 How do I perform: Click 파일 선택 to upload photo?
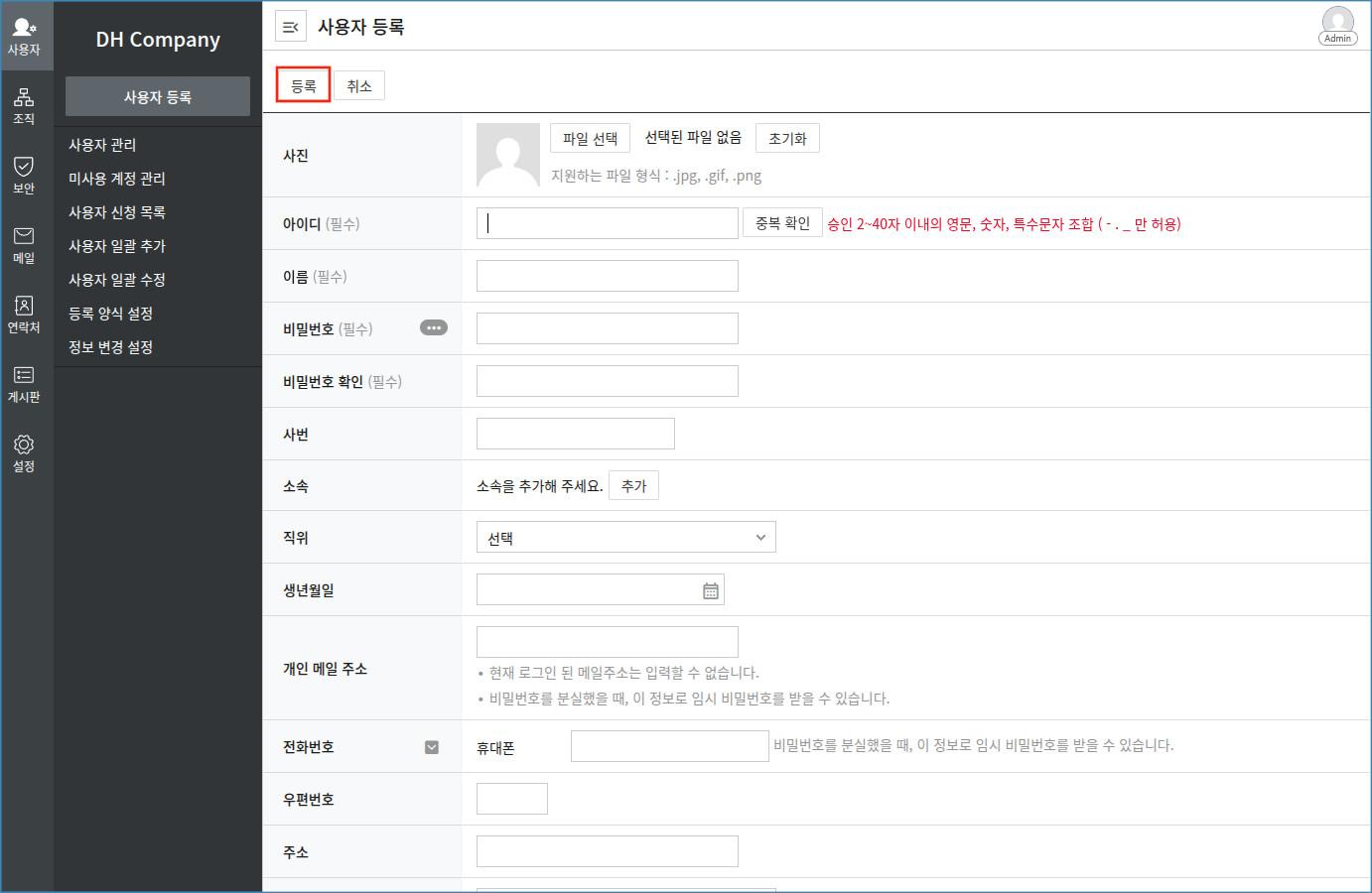pos(590,139)
